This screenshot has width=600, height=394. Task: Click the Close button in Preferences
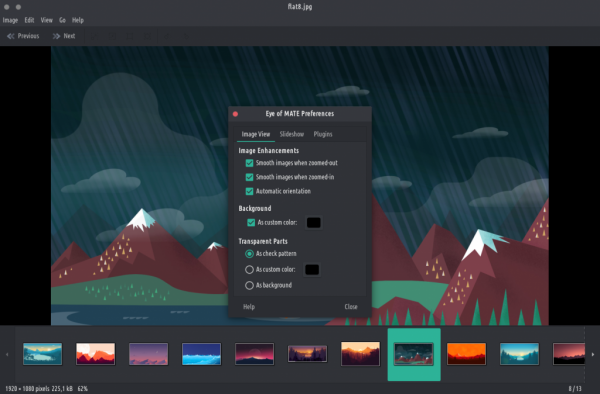(351, 307)
